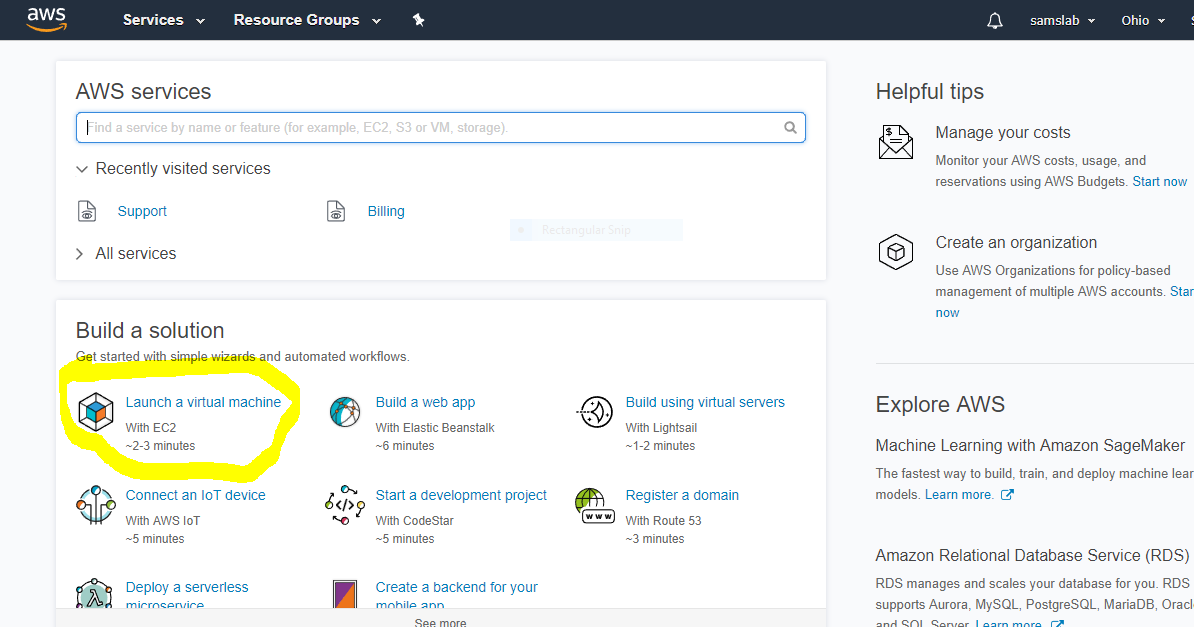Click Start now under Manage your costs
Image resolution: width=1194 pixels, height=627 pixels.
pos(1160,181)
